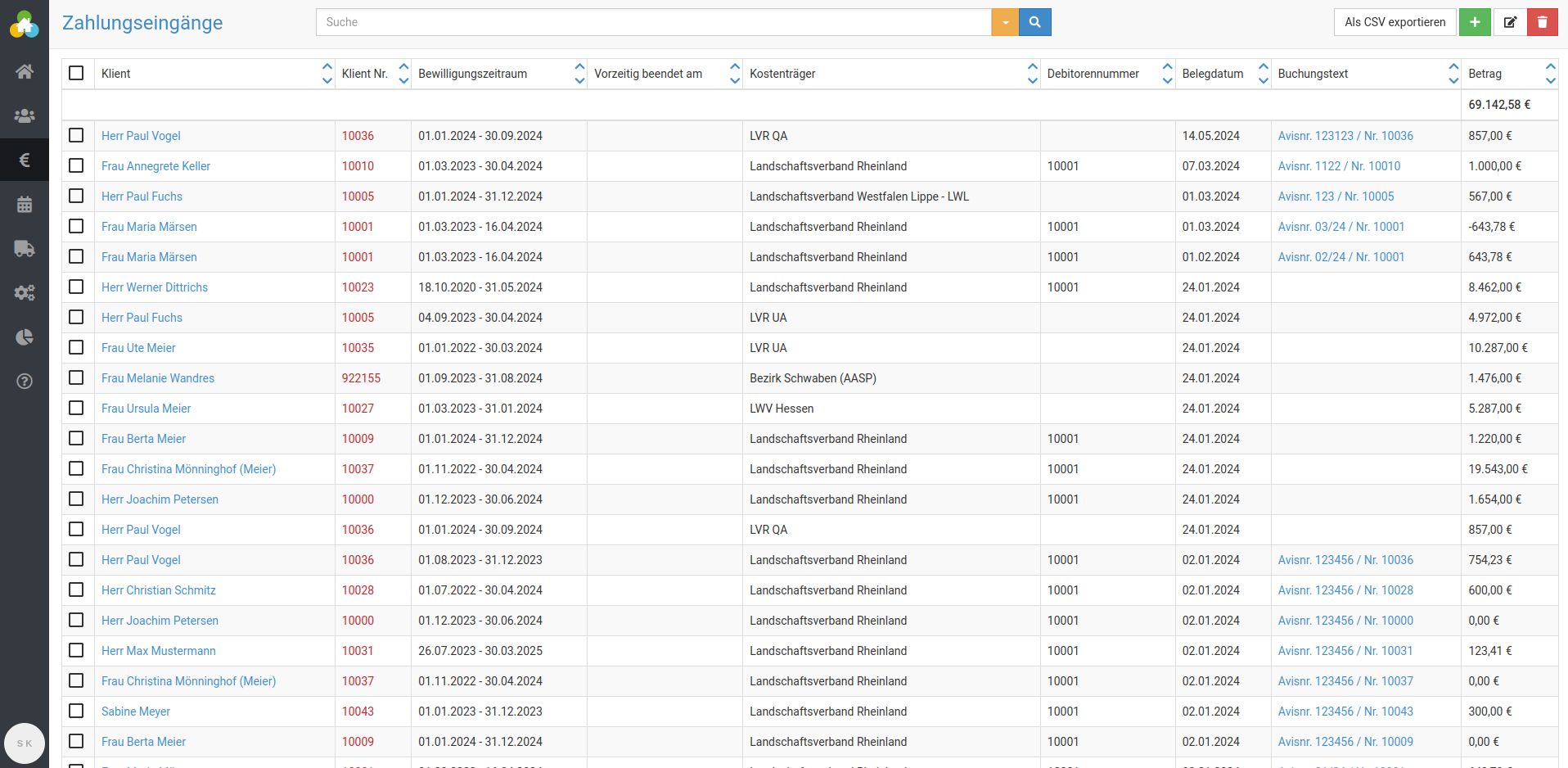The image size is (1568, 768).
Task: Open the orange search options dropdown
Action: point(1005,22)
